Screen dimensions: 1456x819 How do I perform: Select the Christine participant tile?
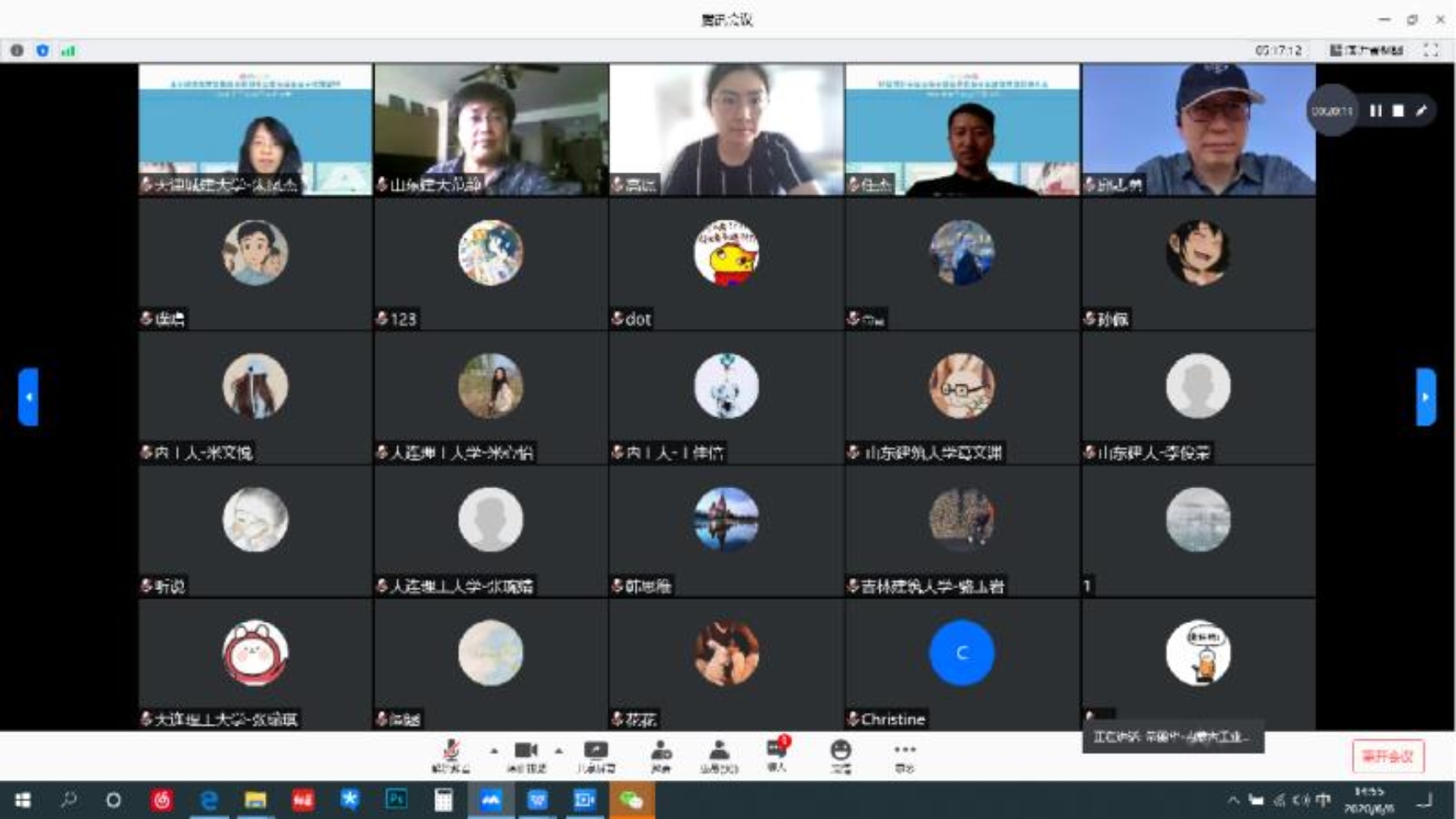pyautogui.click(x=962, y=664)
